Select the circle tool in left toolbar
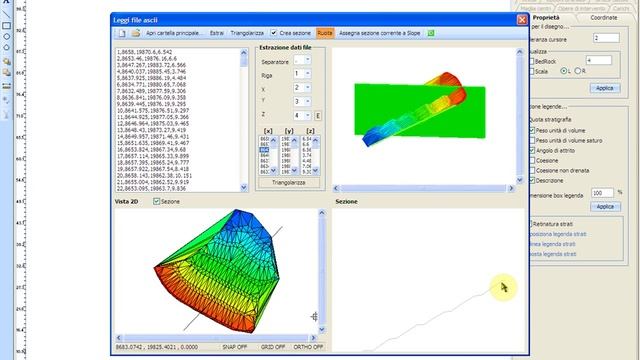The image size is (640, 360). click(x=7, y=37)
